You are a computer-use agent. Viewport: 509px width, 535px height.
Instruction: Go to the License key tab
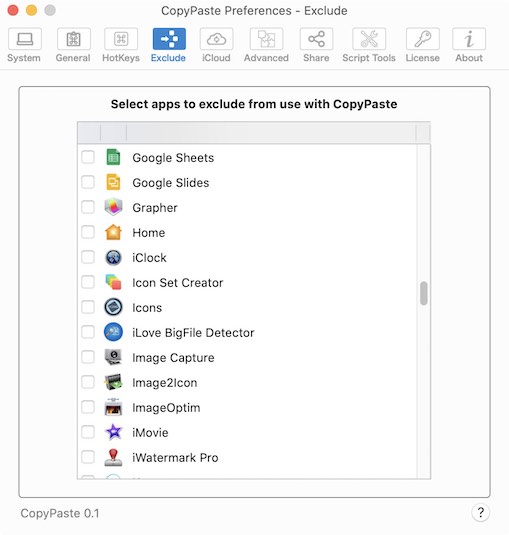(x=422, y=45)
